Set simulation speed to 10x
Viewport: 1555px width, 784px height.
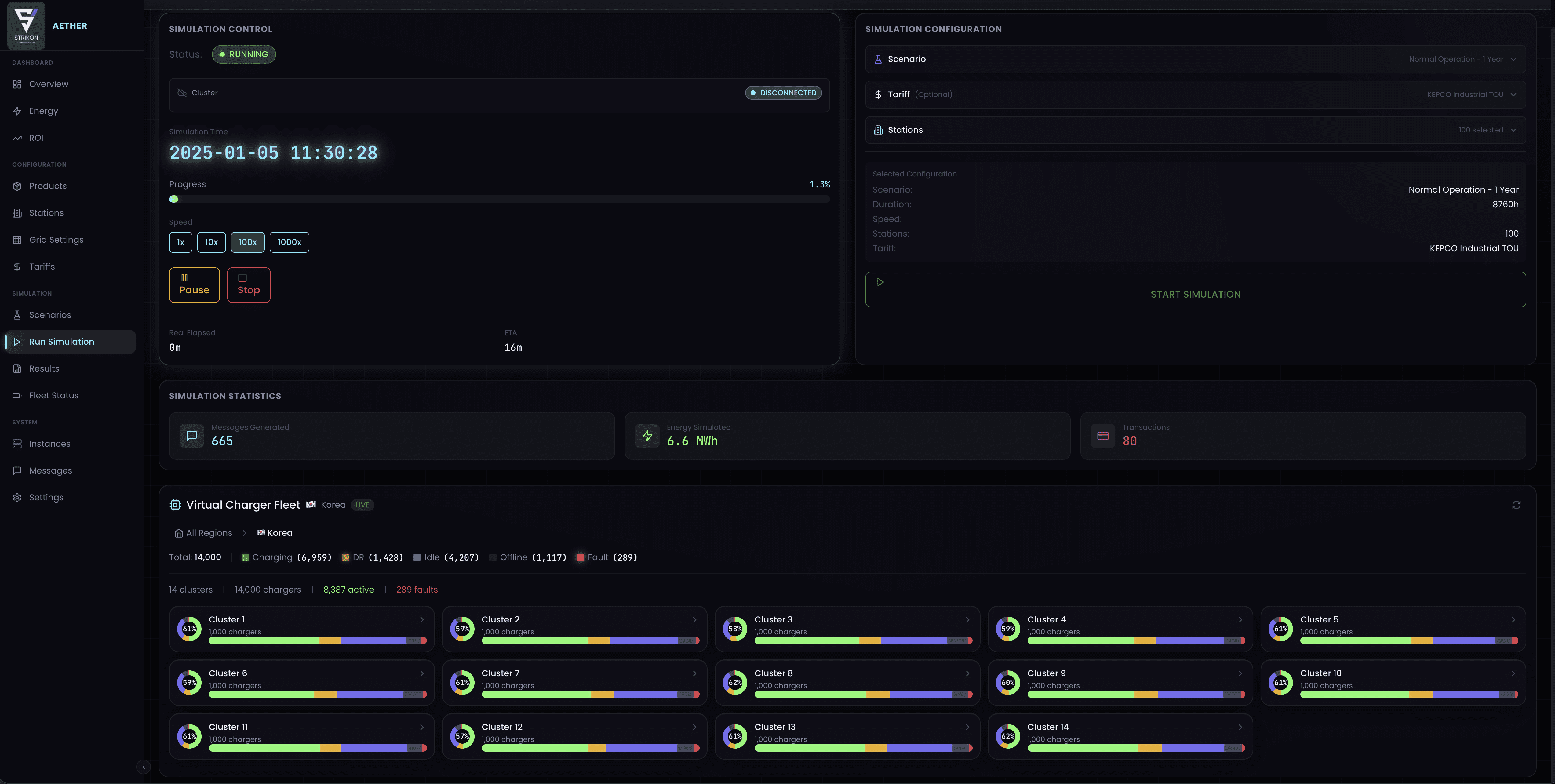tap(211, 242)
